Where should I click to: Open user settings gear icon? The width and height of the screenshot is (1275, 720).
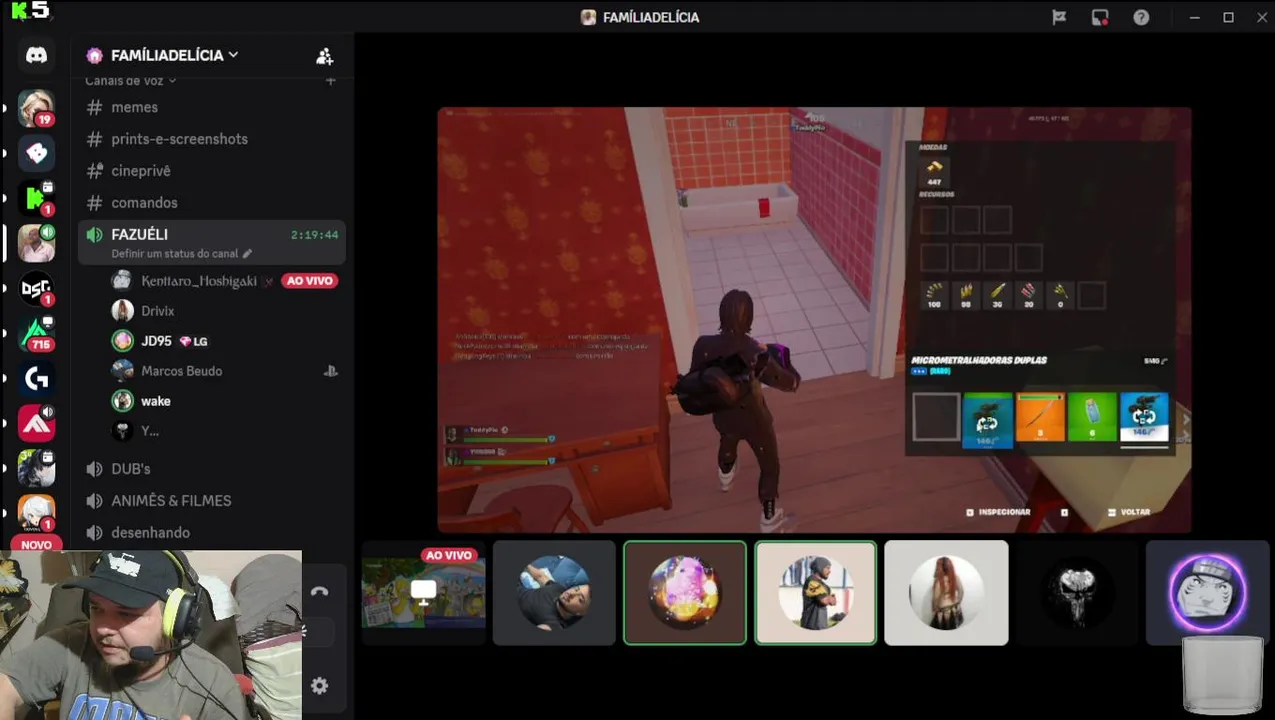(x=319, y=686)
